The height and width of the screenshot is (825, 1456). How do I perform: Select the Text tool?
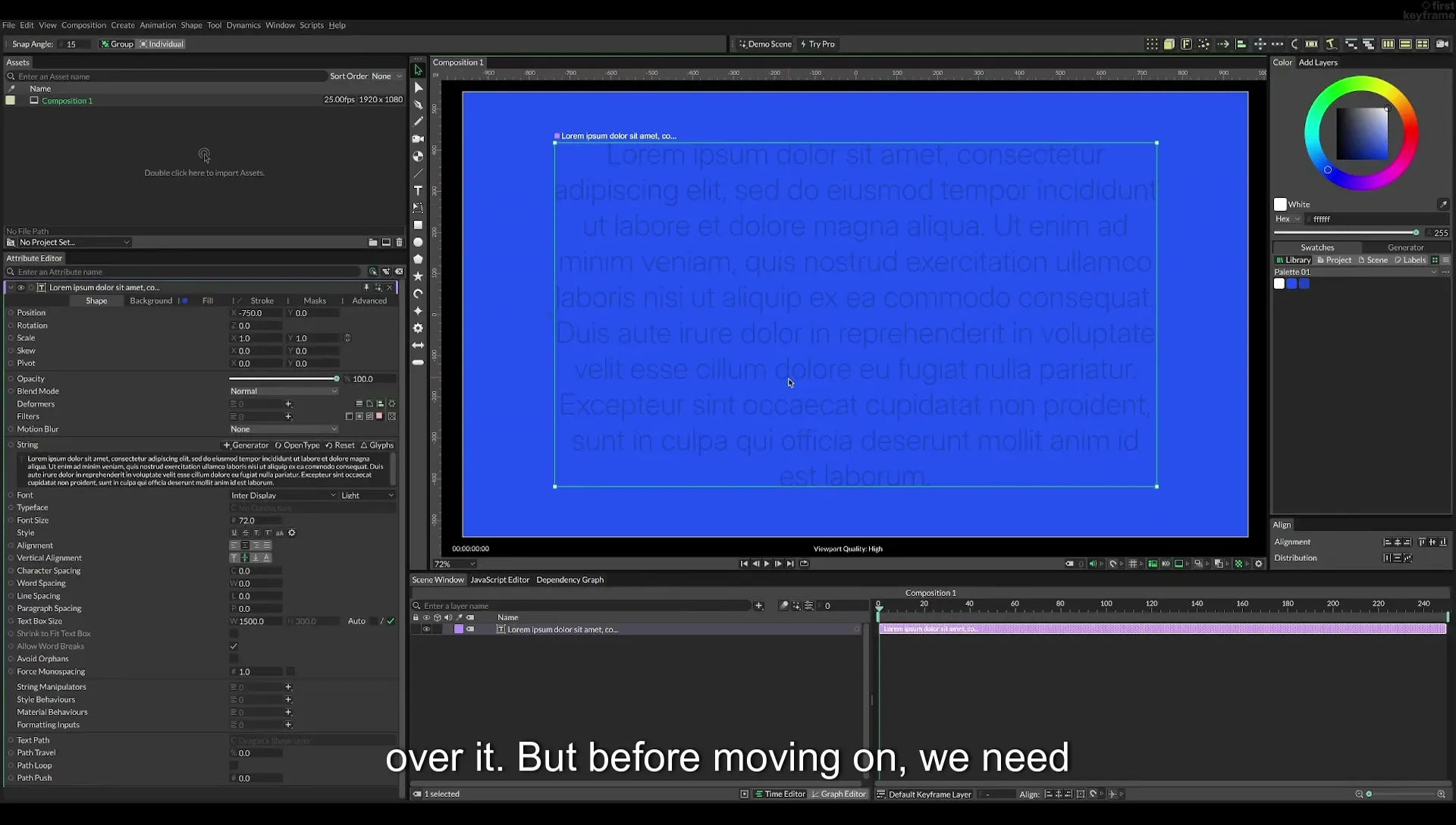[x=418, y=190]
